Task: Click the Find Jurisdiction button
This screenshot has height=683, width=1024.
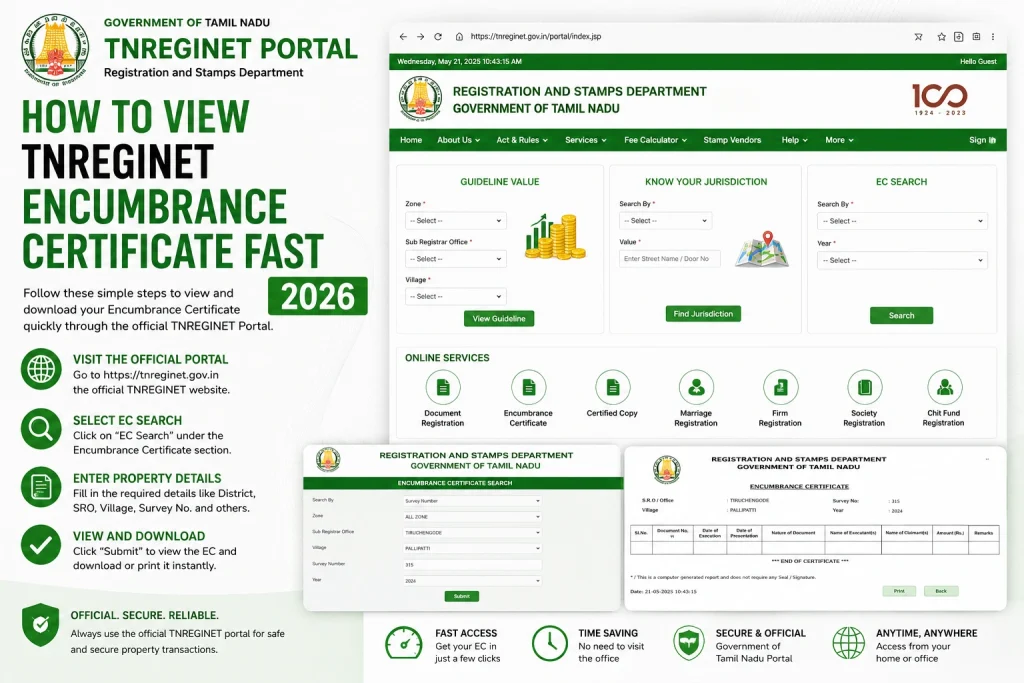Action: coord(703,314)
